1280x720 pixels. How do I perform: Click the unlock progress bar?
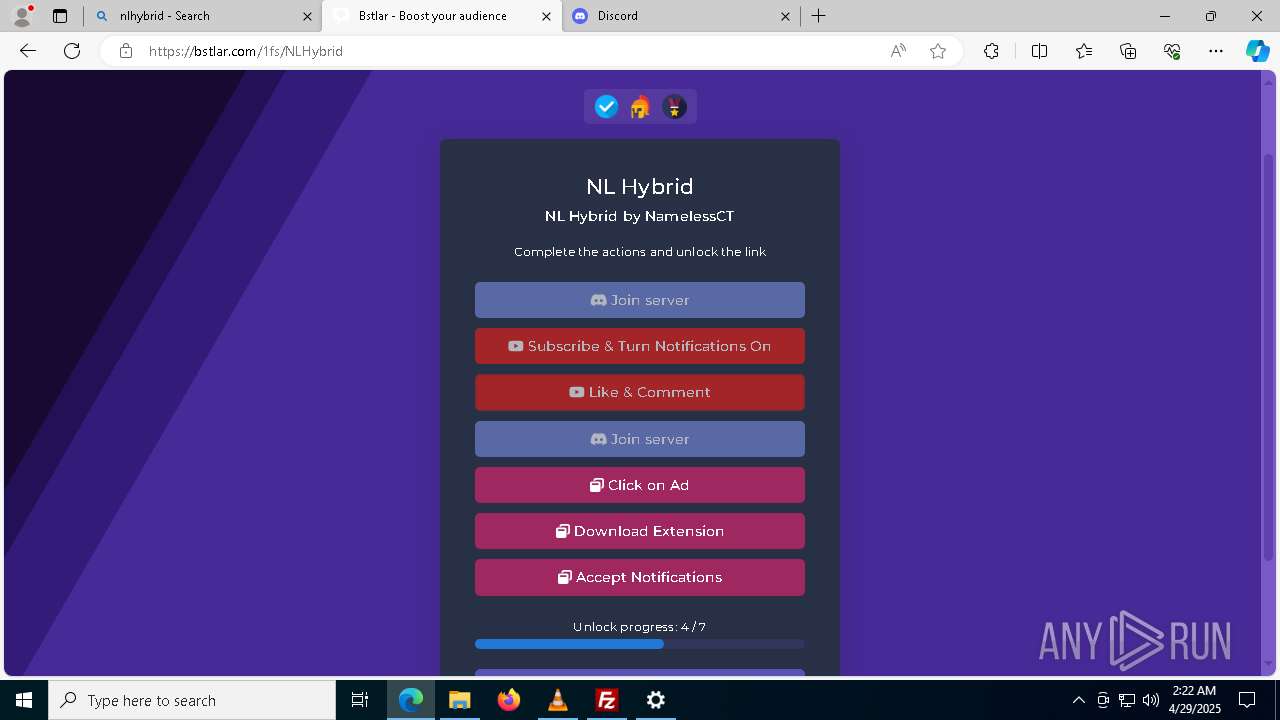point(640,644)
